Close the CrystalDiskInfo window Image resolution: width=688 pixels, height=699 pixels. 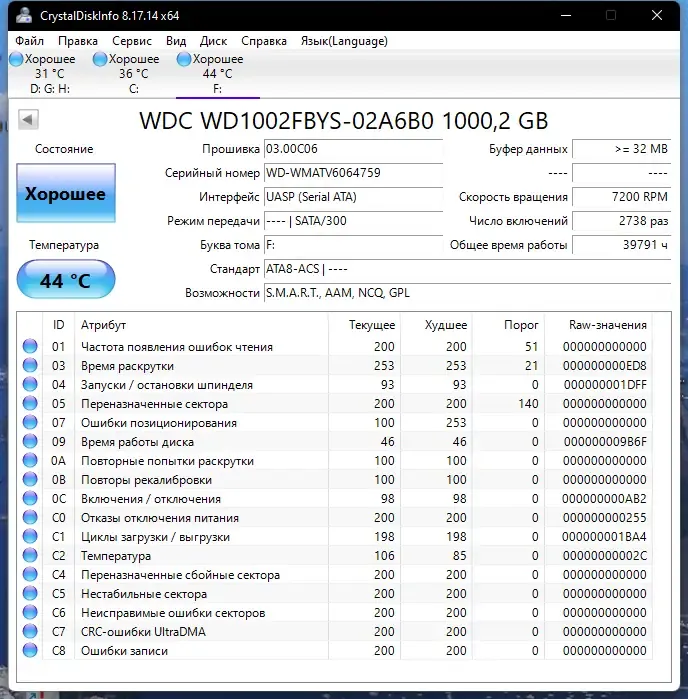(656, 16)
